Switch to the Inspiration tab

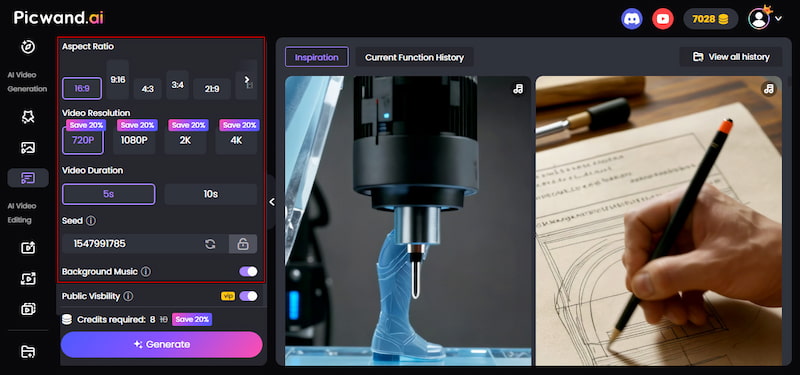pos(316,57)
